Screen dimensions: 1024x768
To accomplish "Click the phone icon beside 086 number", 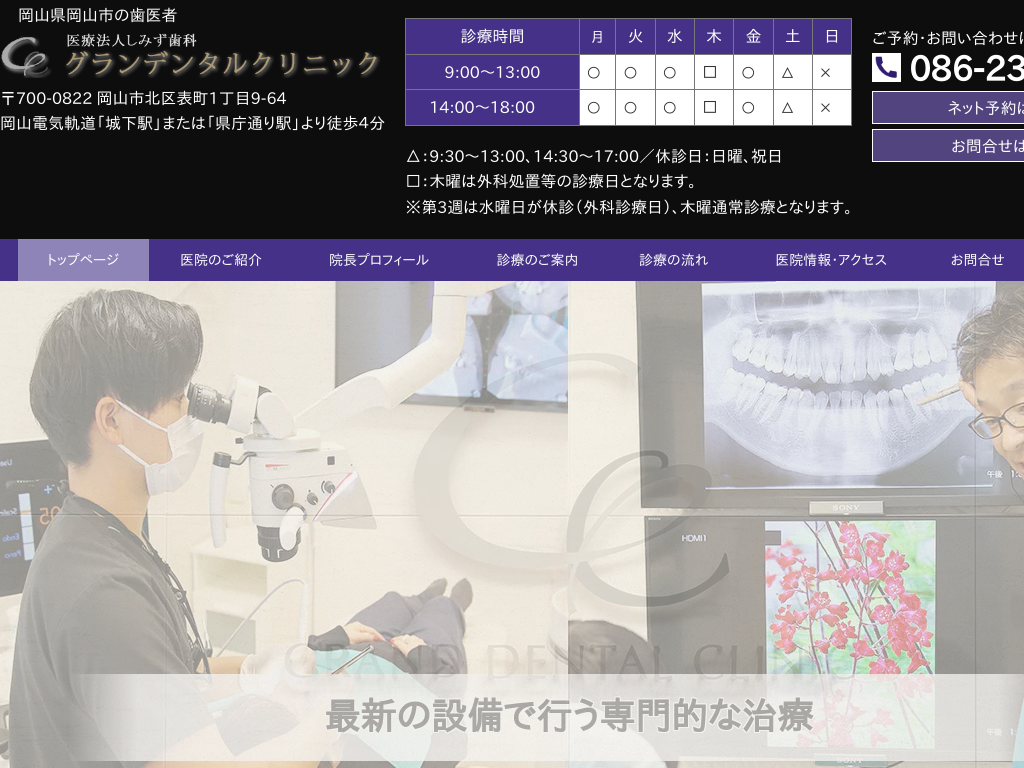I will coord(886,68).
